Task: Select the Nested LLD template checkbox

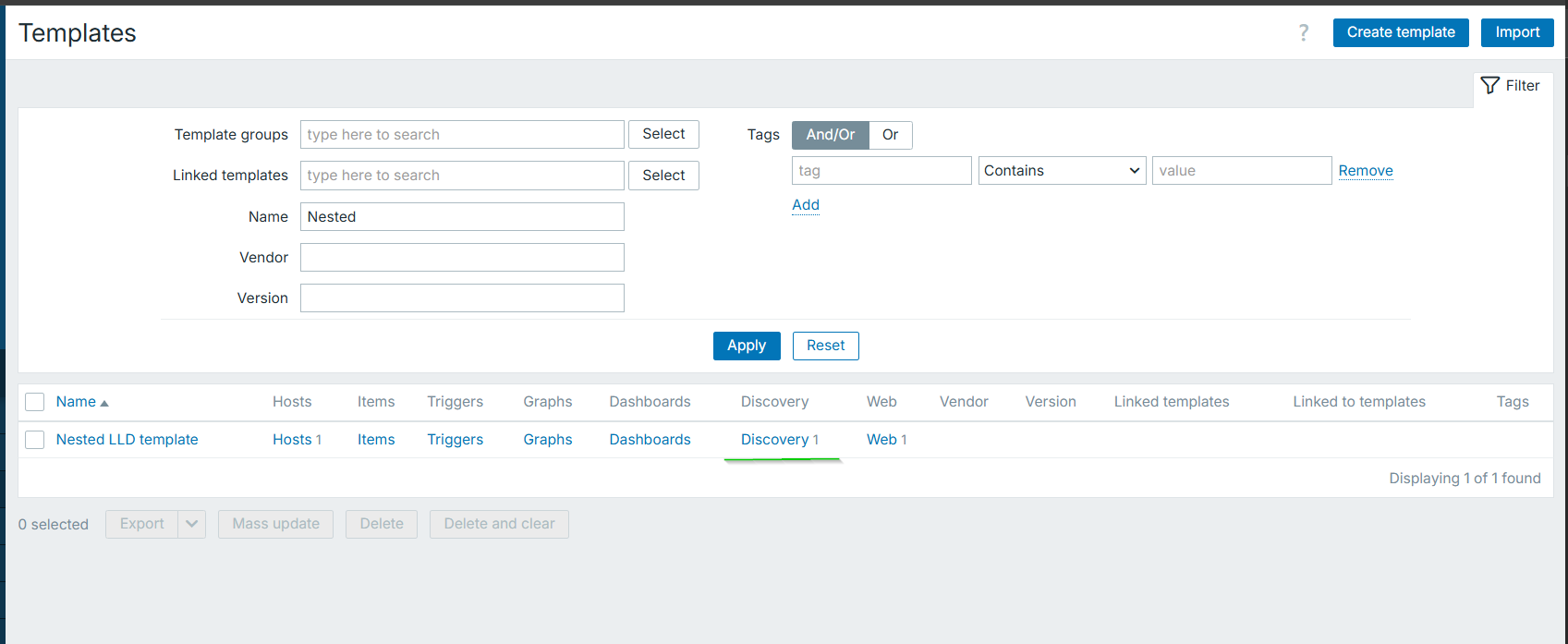Action: (x=35, y=440)
